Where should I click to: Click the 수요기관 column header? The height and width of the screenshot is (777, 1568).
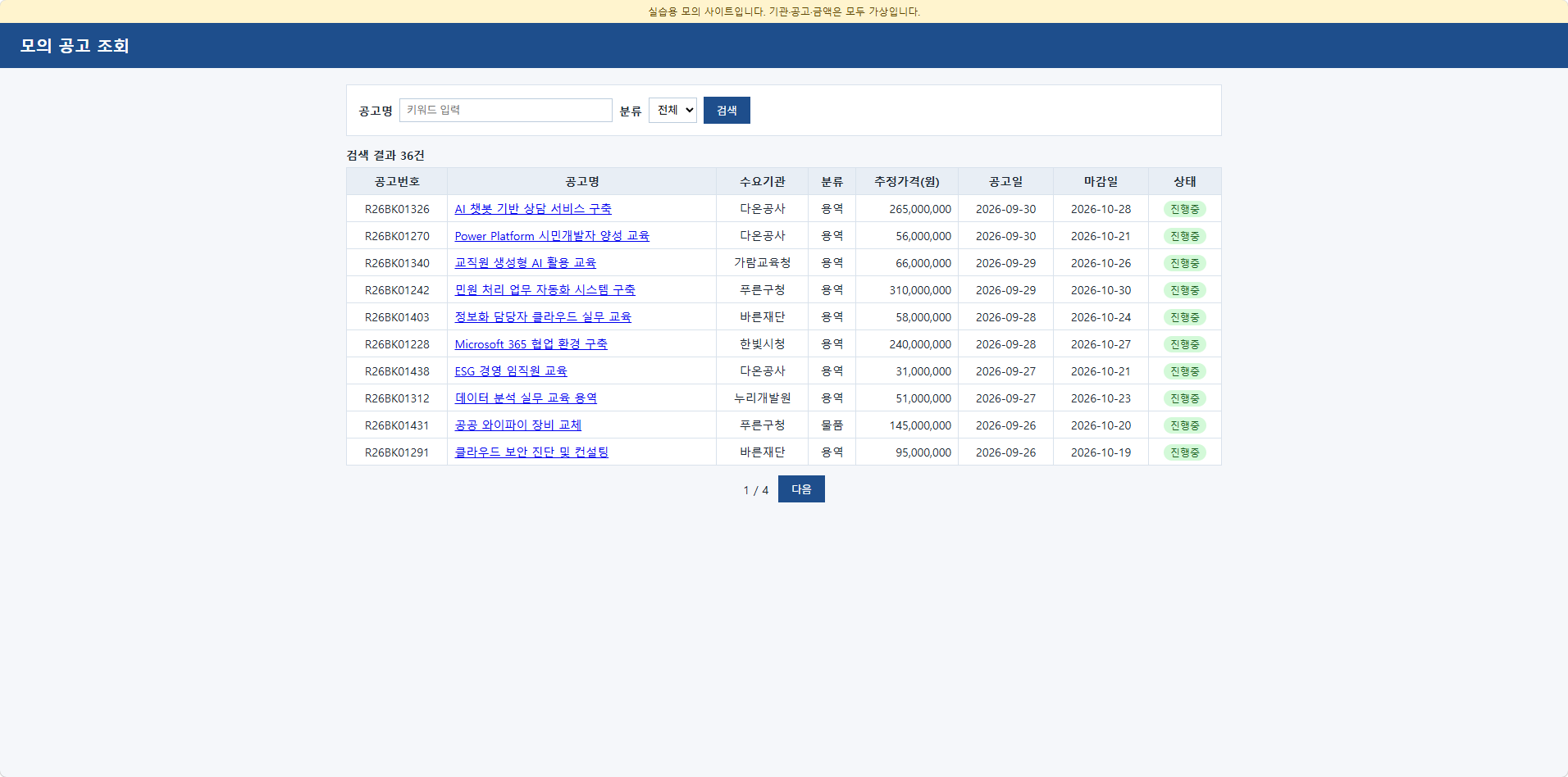(763, 181)
